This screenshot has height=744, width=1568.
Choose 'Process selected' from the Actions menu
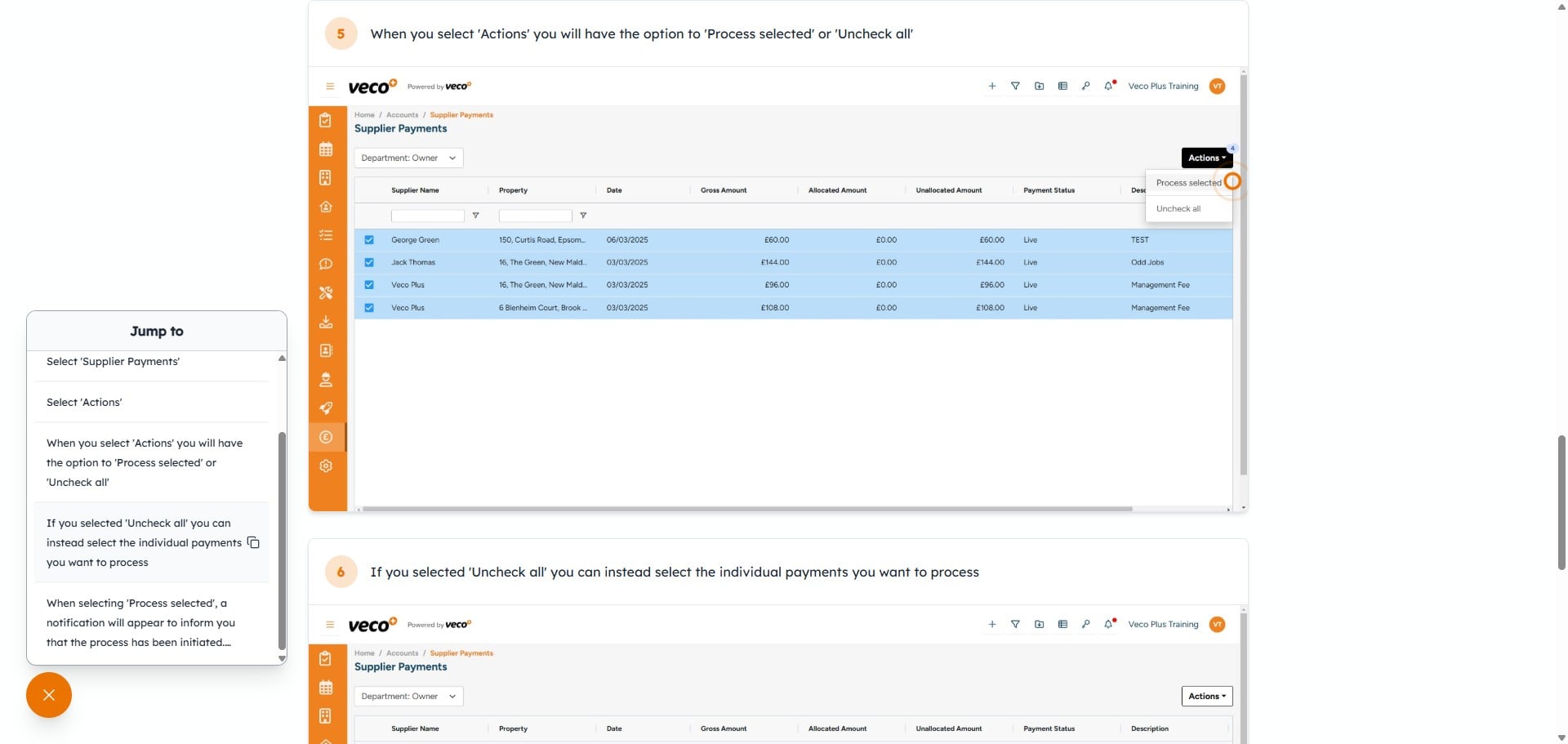pyautogui.click(x=1187, y=183)
